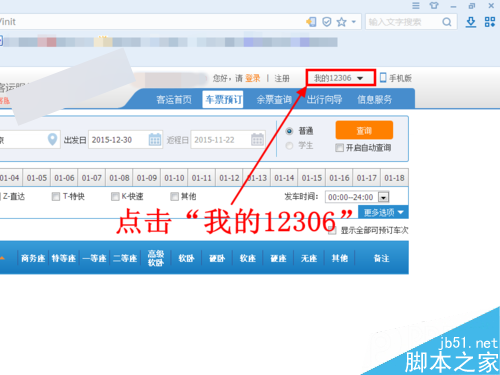
Task: Select the 01-05 date tab
Action: 37,178
